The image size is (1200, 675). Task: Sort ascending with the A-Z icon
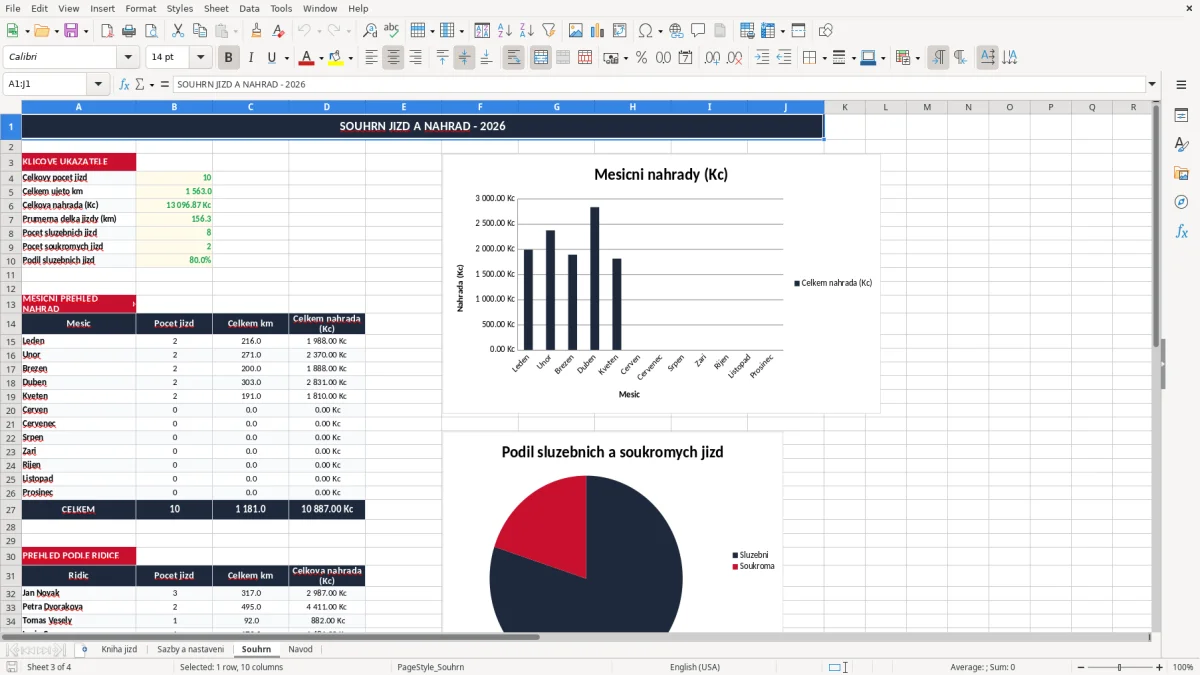[x=504, y=31]
